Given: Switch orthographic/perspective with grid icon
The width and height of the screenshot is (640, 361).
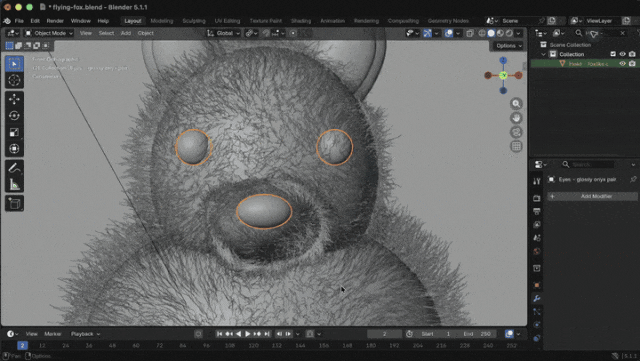Looking at the screenshot, I should click(x=516, y=146).
